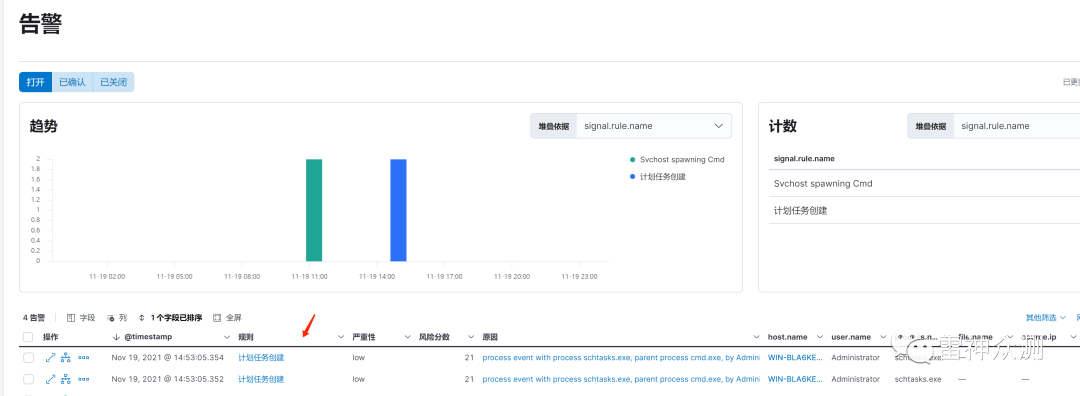Open more actions dots for 14:53:05.354 alert

click(x=83, y=357)
